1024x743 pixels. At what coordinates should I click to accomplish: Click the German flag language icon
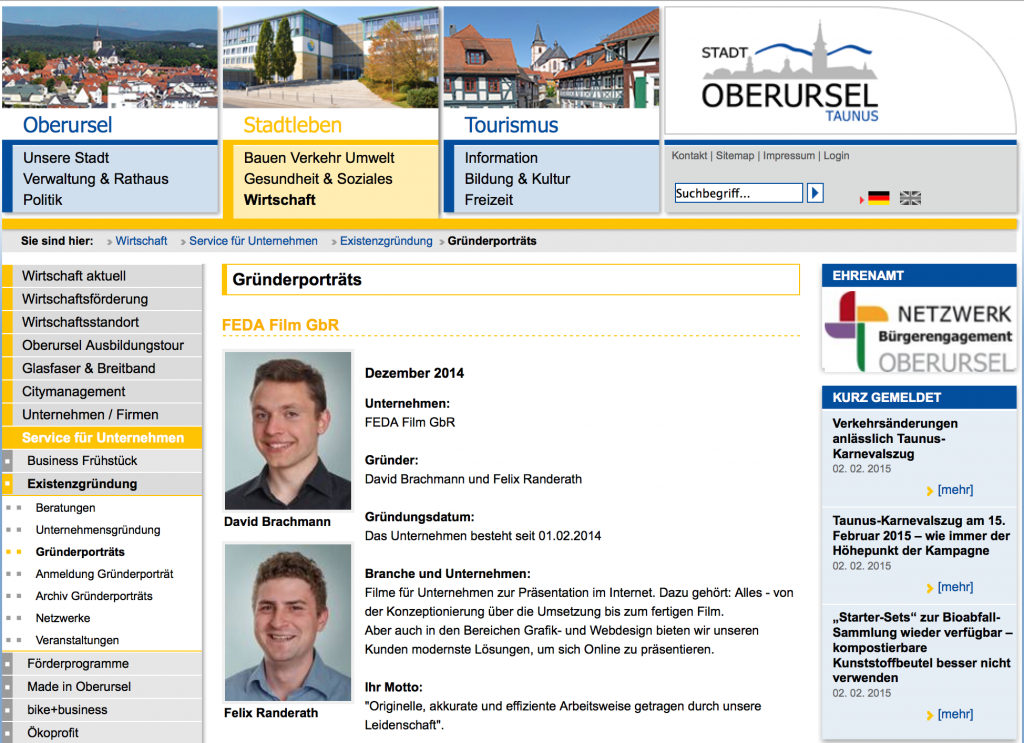tap(878, 198)
